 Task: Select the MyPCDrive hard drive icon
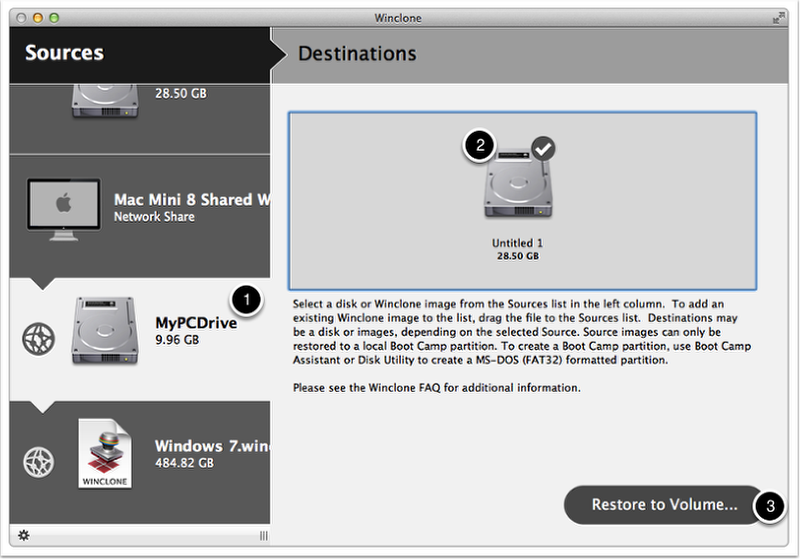pyautogui.click(x=104, y=330)
